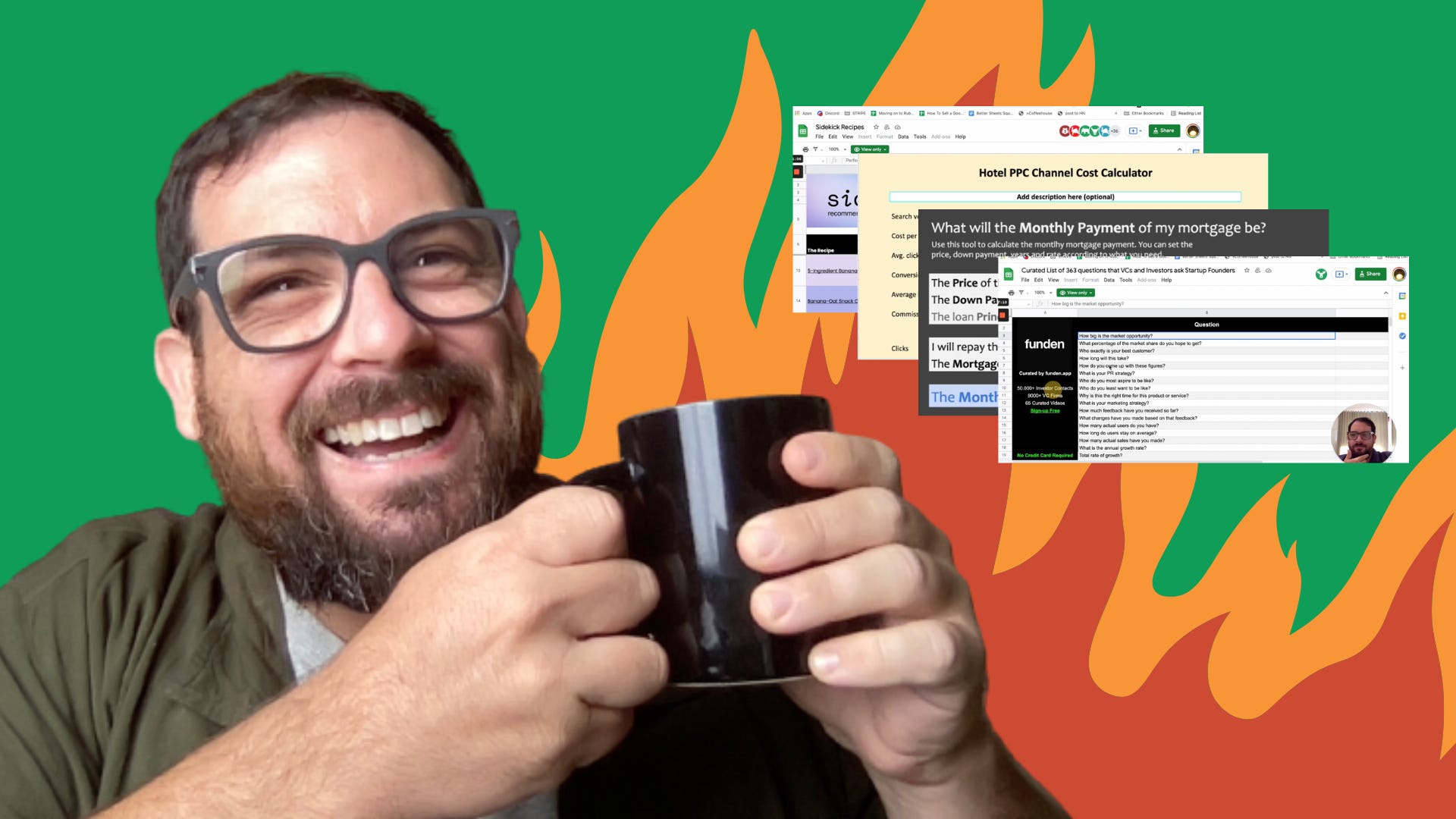The width and height of the screenshot is (1456, 819).
Task: Toggle View Only mode in spreadsheet toolbar
Action: point(870,149)
